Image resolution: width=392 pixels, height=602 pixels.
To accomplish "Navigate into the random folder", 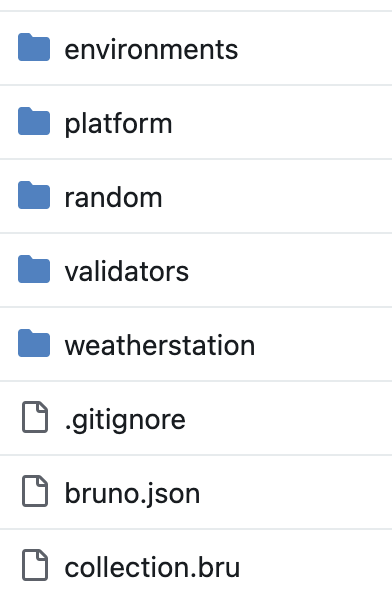I will [113, 198].
